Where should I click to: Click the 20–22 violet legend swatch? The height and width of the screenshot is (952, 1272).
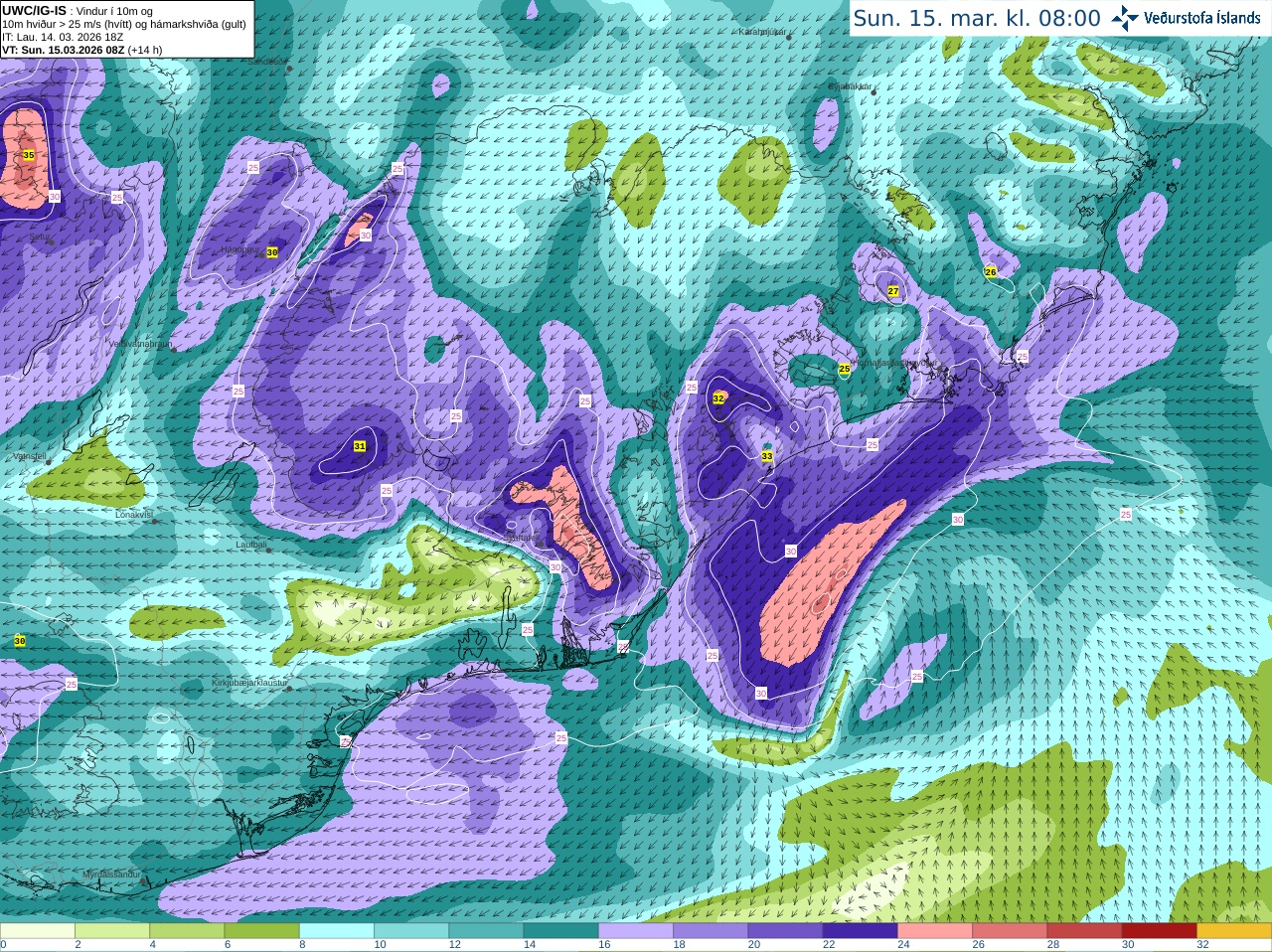click(786, 931)
